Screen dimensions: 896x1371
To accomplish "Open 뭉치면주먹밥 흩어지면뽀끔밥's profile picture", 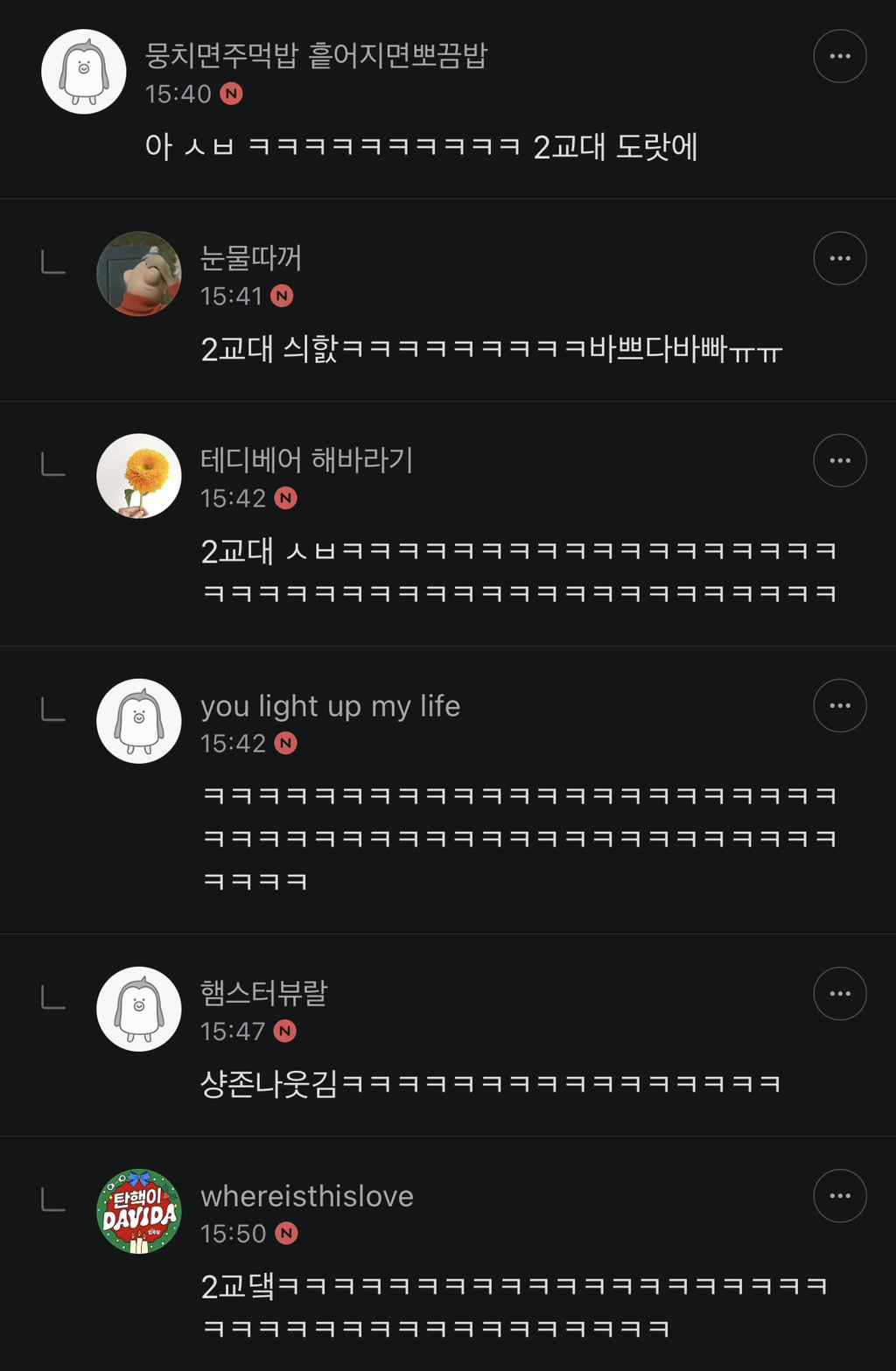I will tap(84, 72).
